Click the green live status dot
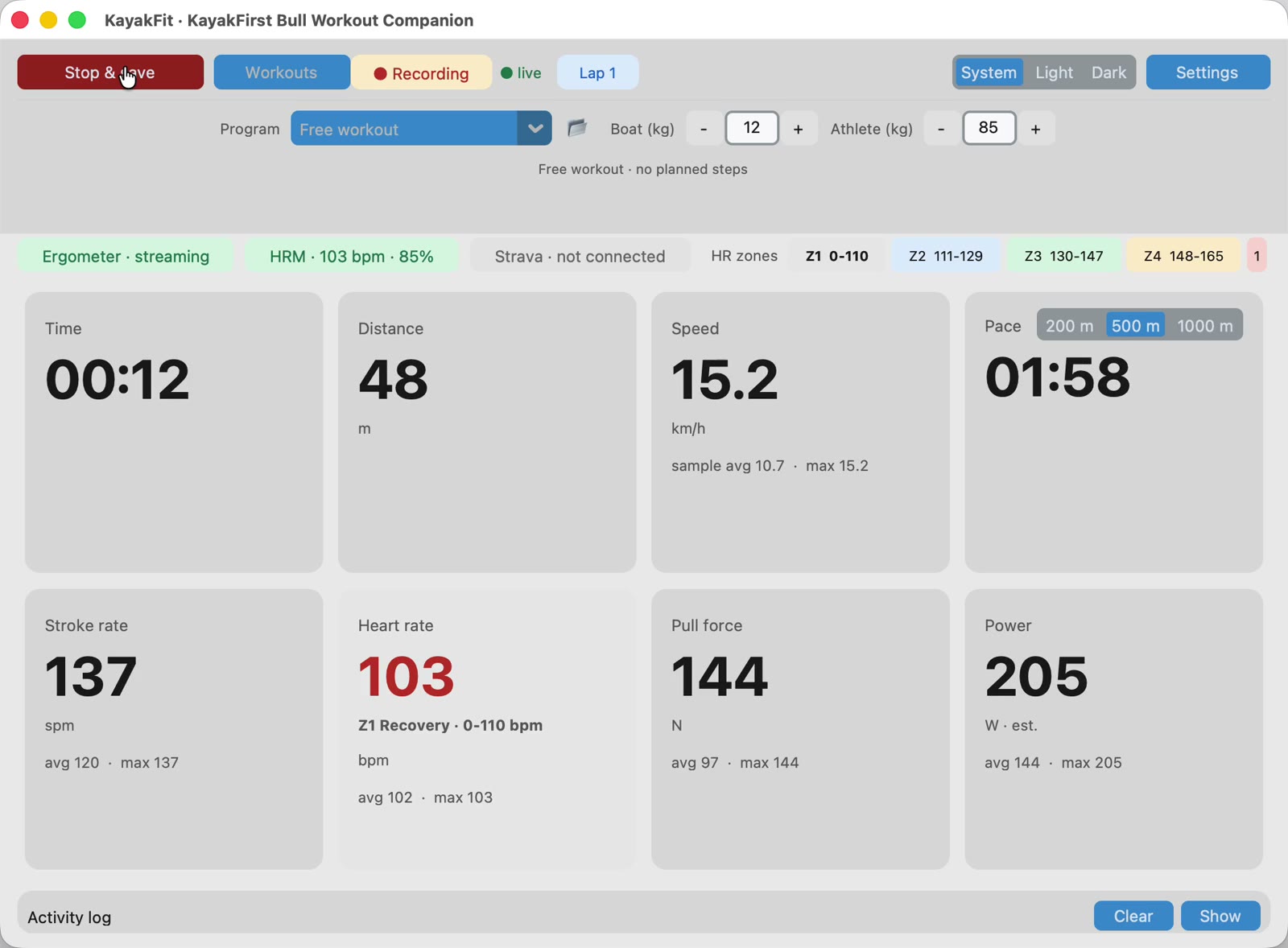This screenshot has width=1288, height=948. point(506,73)
